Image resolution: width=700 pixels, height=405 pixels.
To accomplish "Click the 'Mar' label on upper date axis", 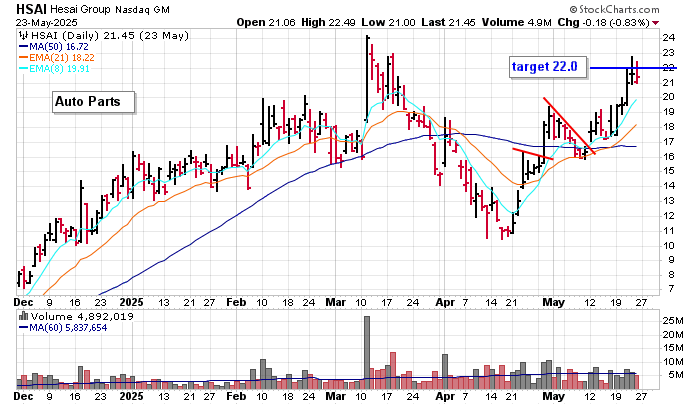I will [x=336, y=302].
